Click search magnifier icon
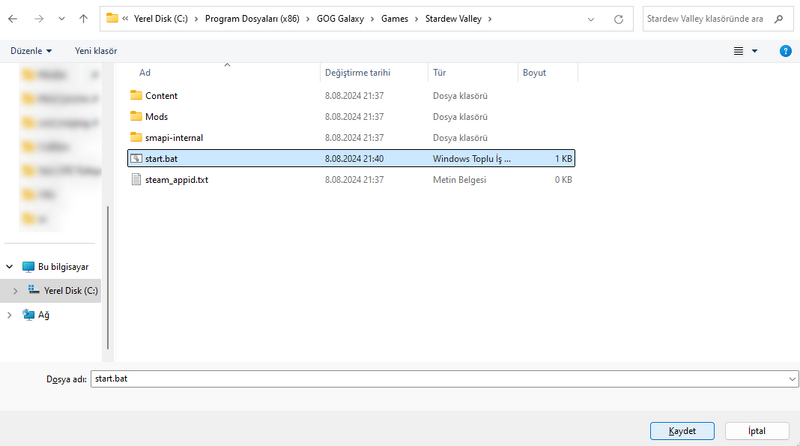 pos(779,19)
